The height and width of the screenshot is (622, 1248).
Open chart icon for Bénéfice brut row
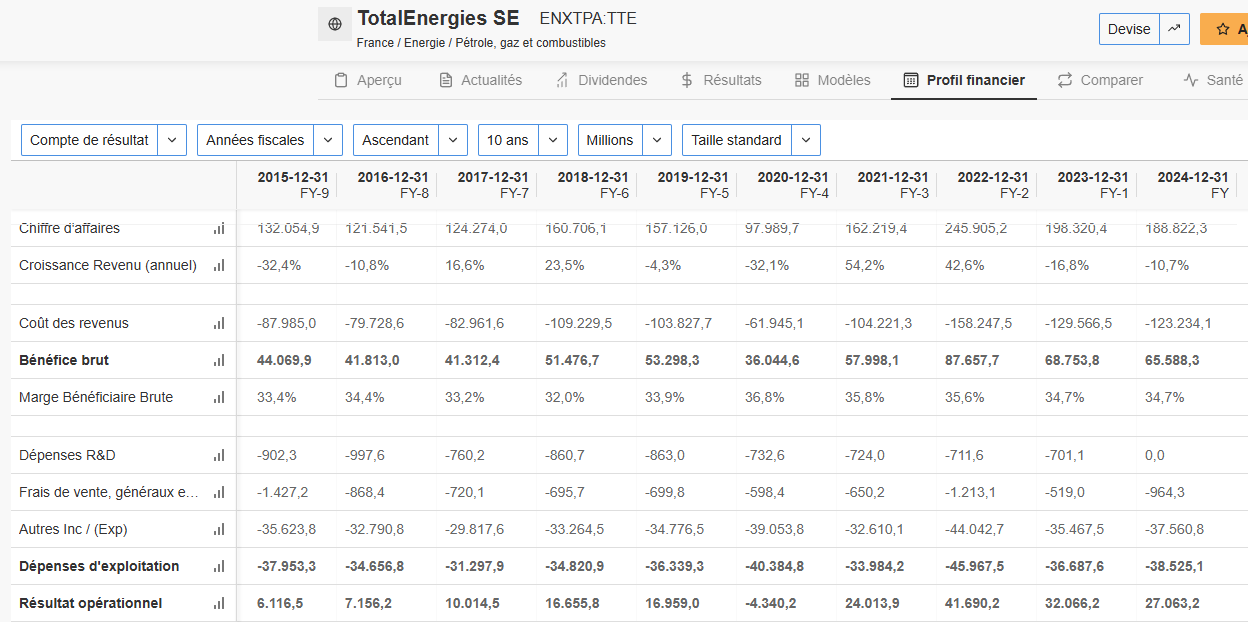[218, 360]
